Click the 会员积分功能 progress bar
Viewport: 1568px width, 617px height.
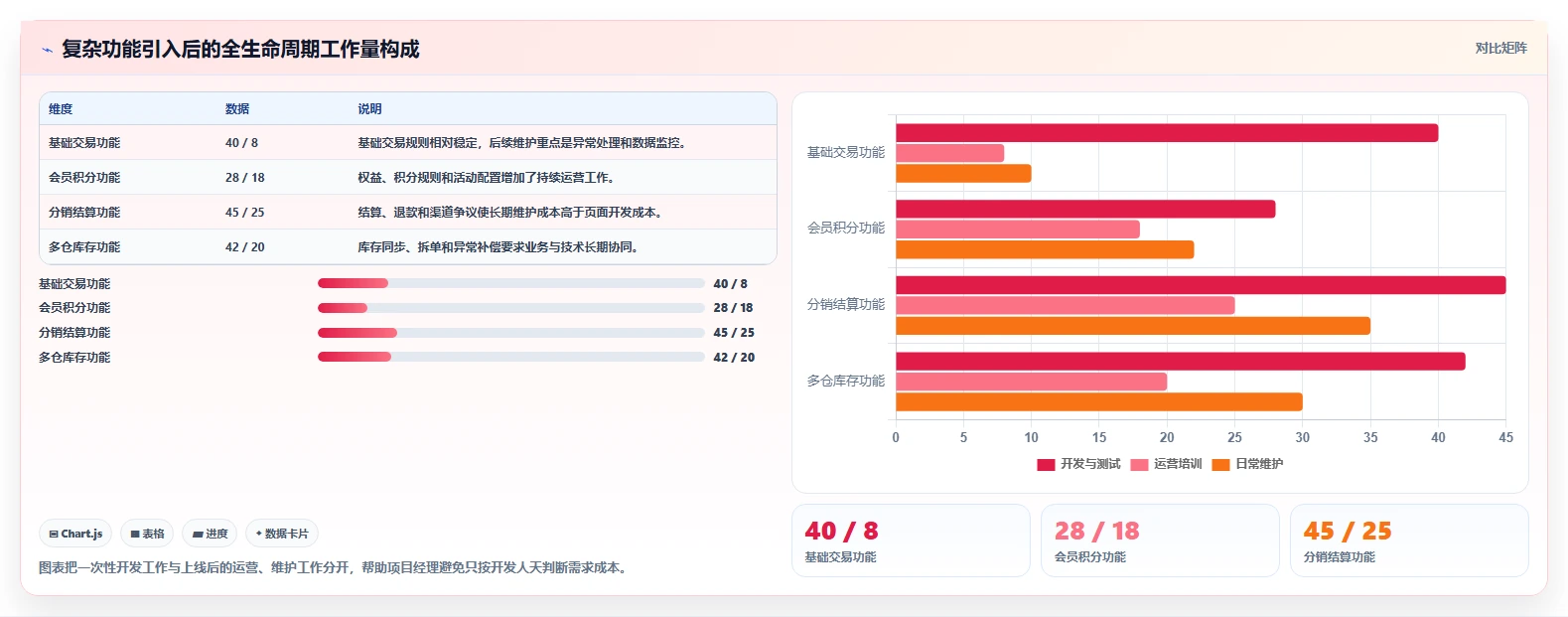tap(511, 308)
